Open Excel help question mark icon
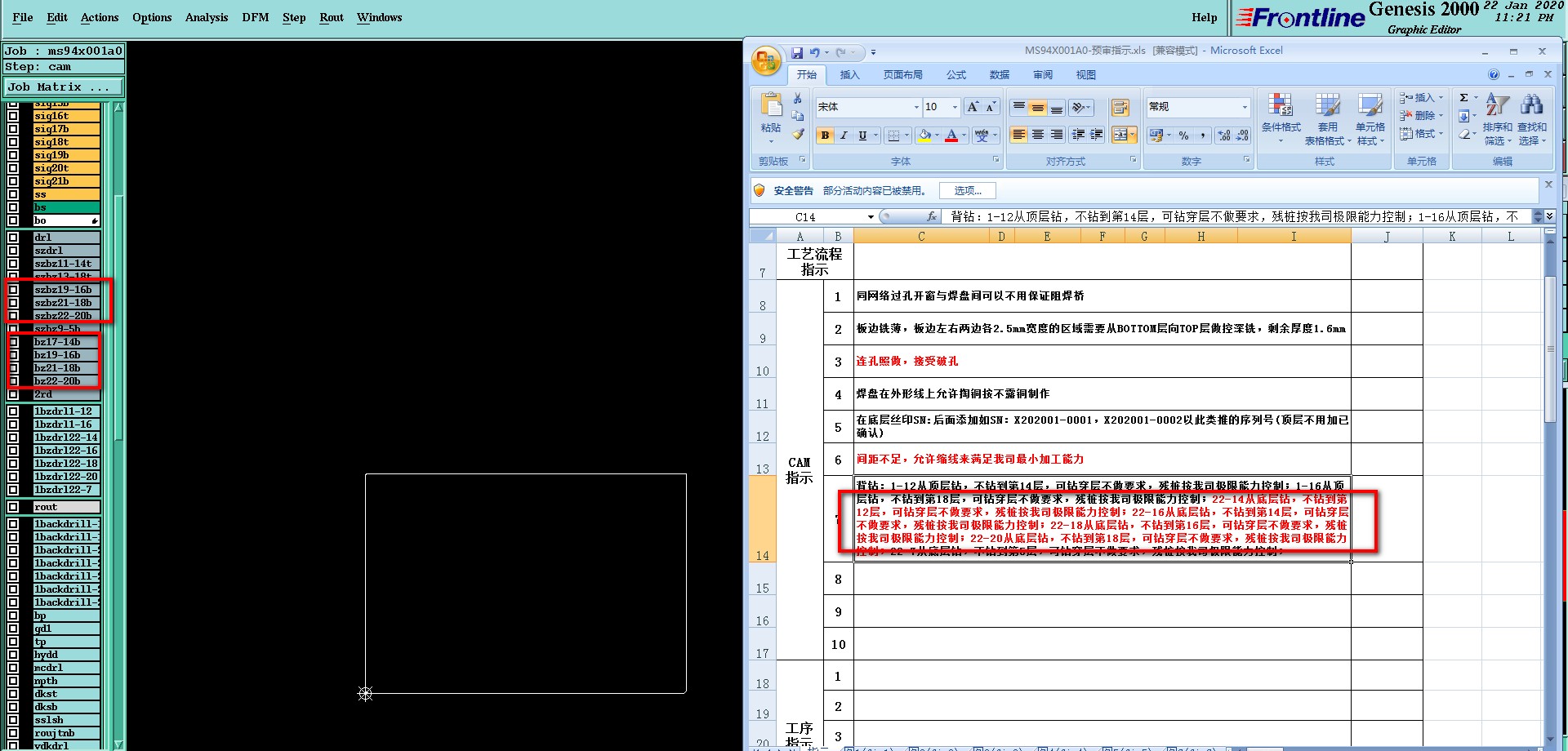Screen dimensions: 1568x751 click(x=1494, y=74)
